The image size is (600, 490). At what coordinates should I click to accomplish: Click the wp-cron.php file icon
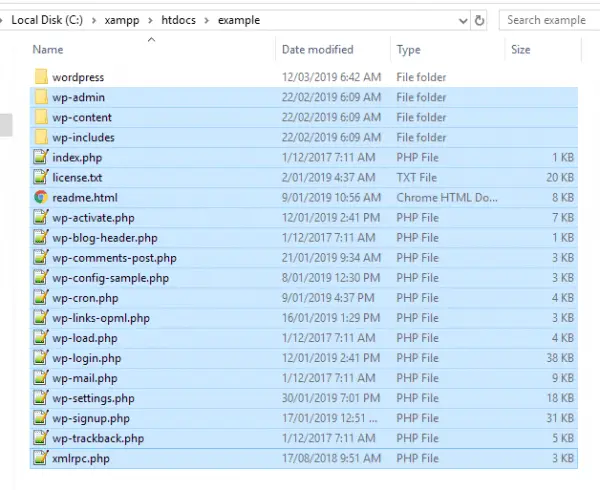click(41, 298)
